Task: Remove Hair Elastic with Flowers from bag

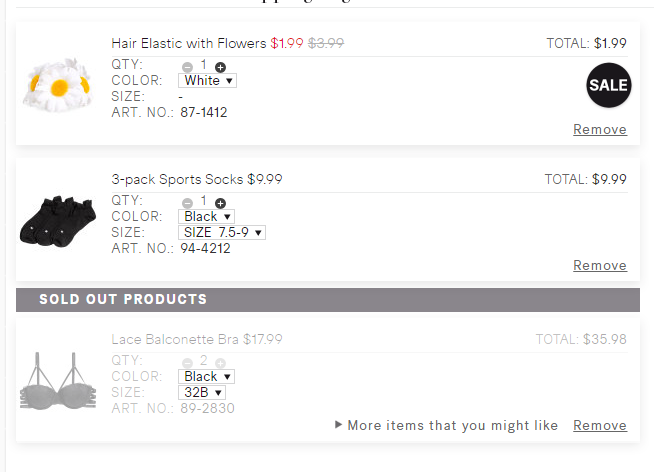Action: tap(599, 129)
